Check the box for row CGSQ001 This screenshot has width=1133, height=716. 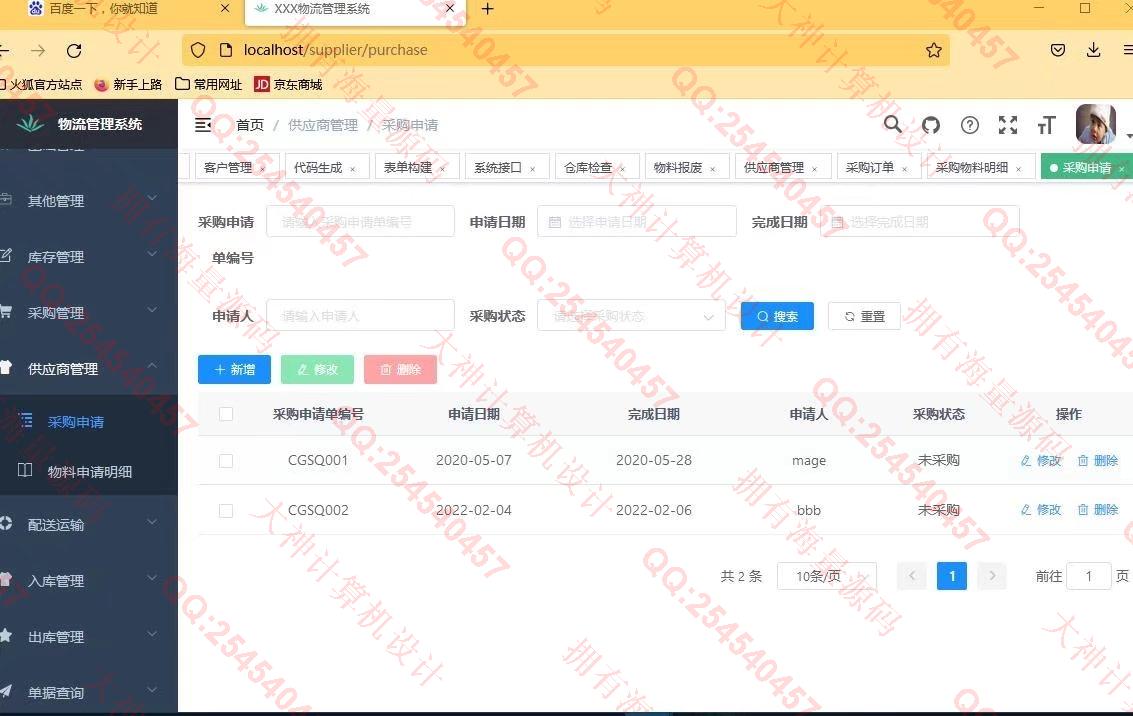point(226,461)
